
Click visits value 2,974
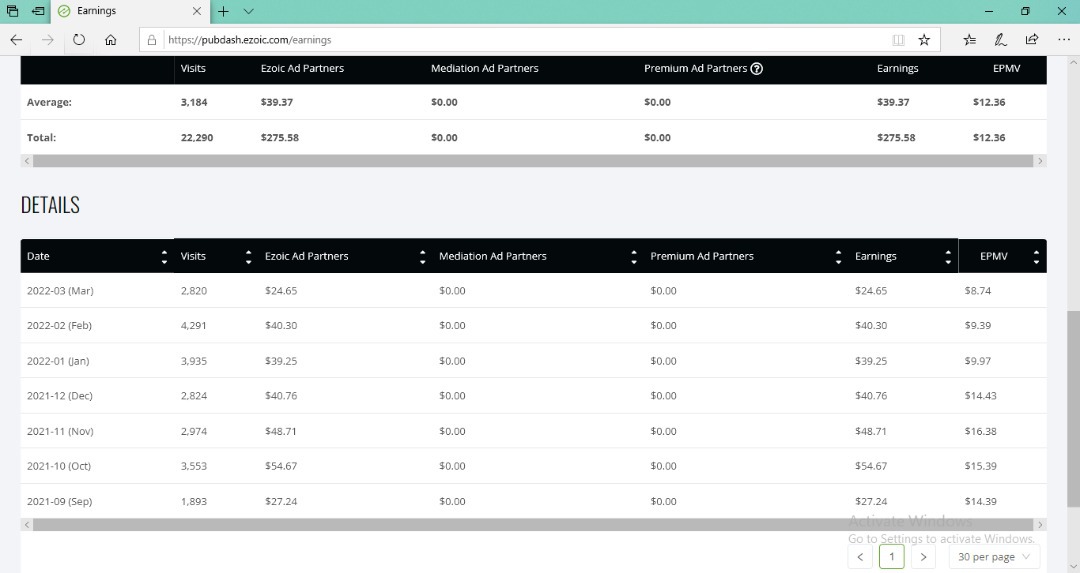pyautogui.click(x=194, y=431)
